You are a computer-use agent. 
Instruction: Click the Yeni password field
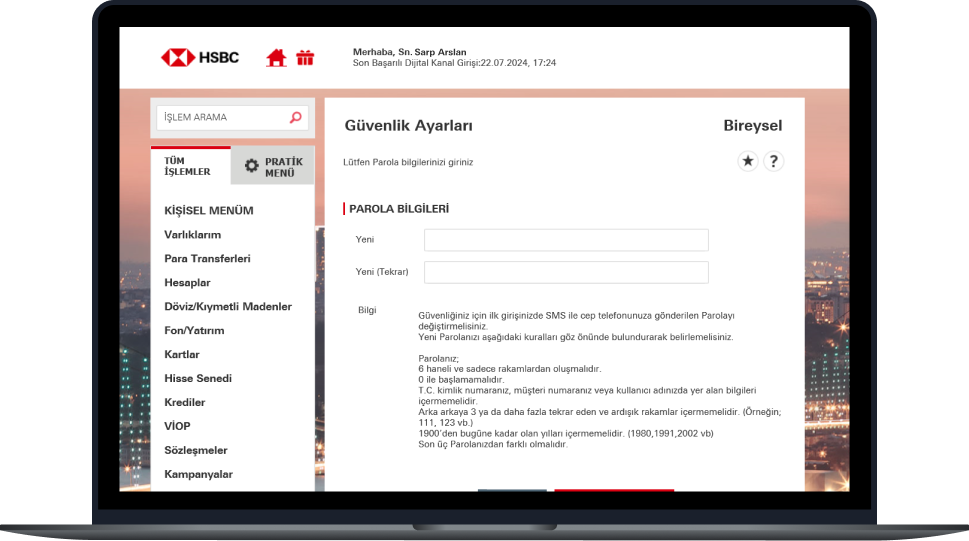click(566, 240)
